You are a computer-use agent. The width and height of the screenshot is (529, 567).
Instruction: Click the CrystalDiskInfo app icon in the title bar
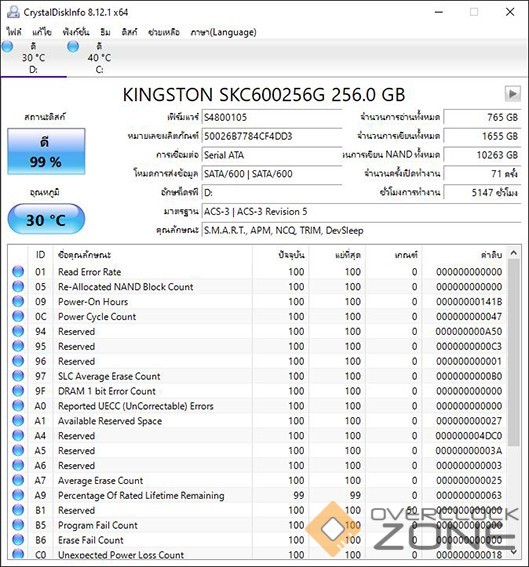point(13,12)
